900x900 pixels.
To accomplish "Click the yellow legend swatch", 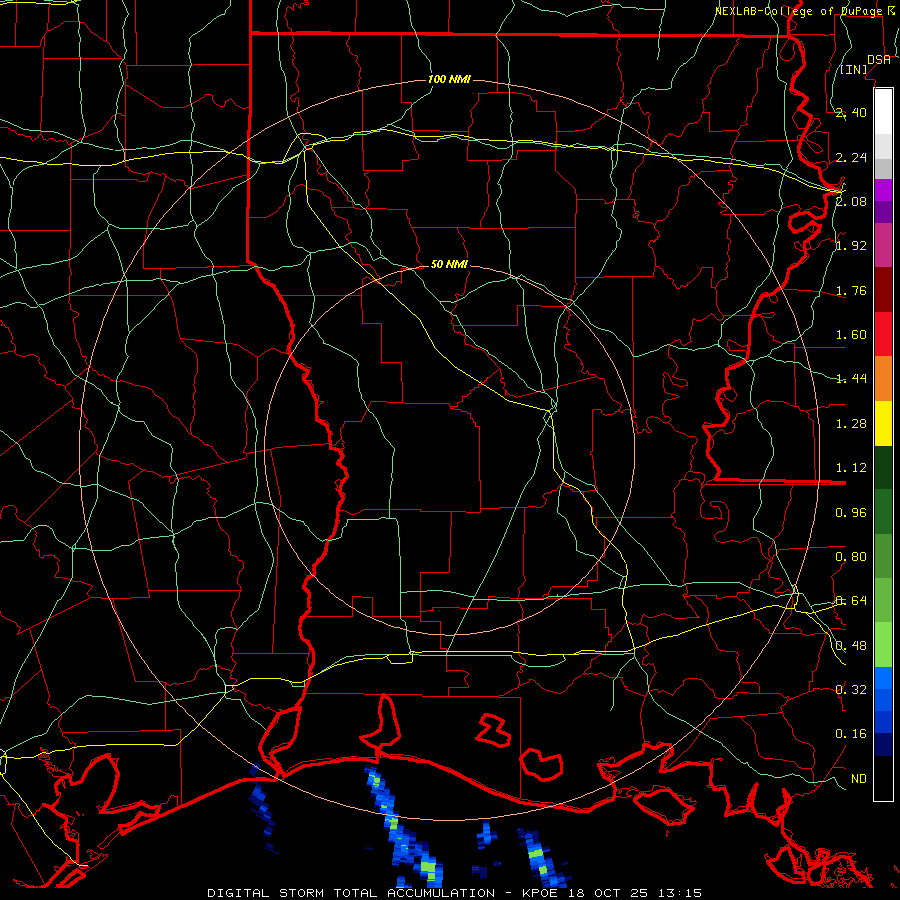I will pyautogui.click(x=883, y=423).
